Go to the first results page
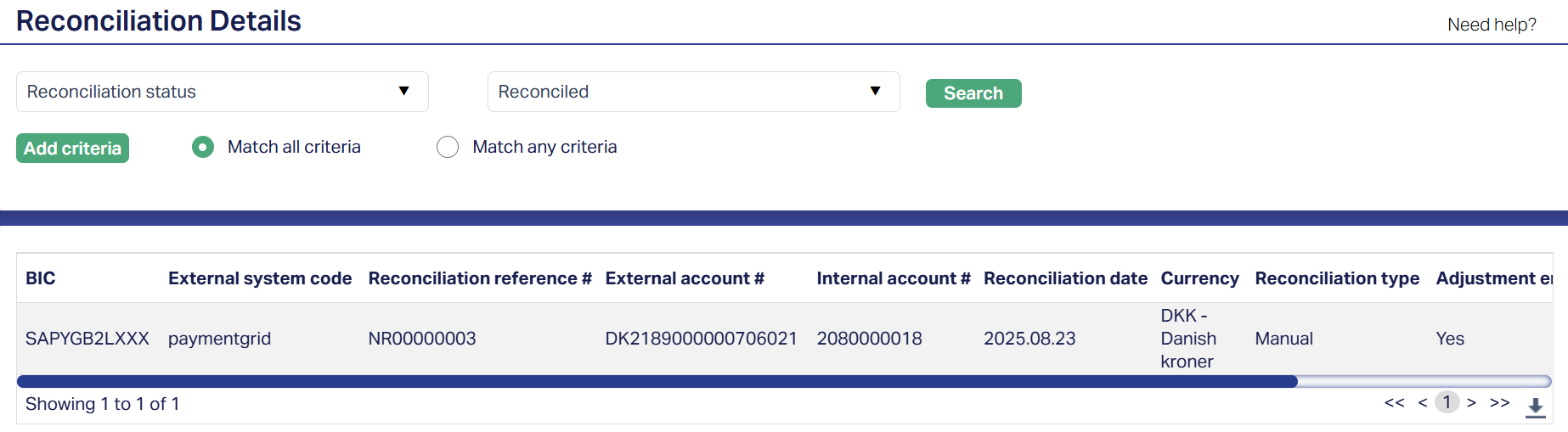 [x=1394, y=402]
